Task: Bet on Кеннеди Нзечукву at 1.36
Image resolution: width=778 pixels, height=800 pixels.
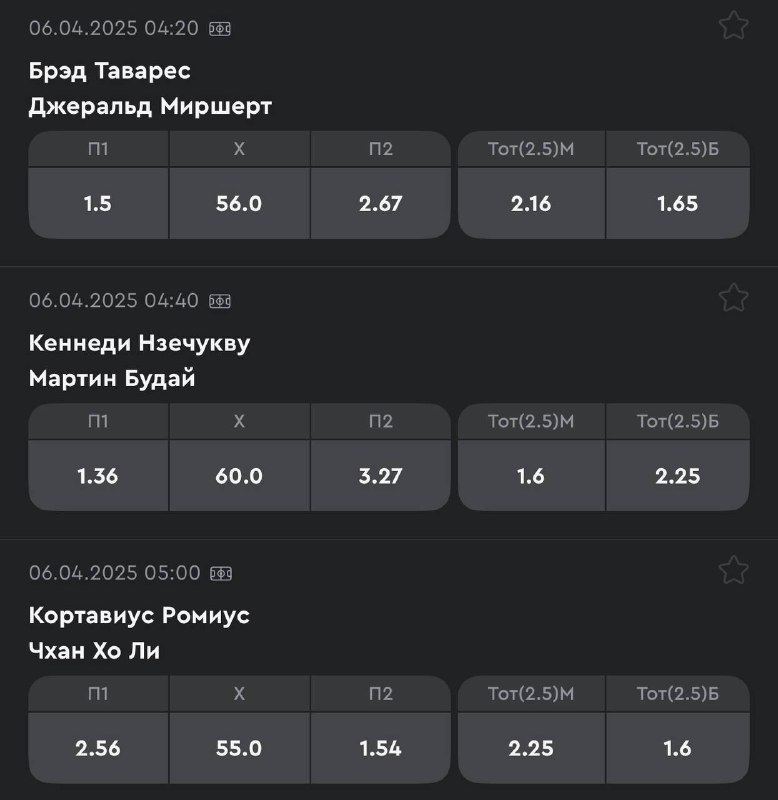Action: pyautogui.click(x=98, y=476)
